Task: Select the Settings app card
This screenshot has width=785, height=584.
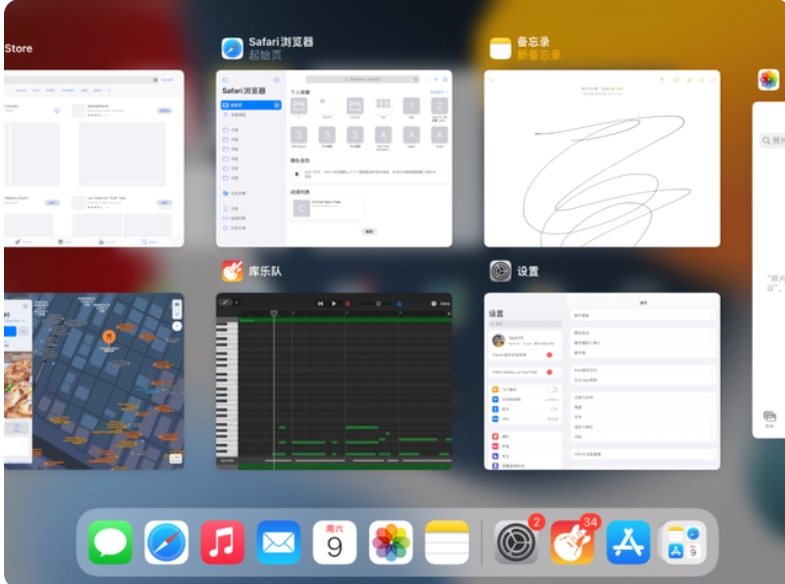Action: pyautogui.click(x=602, y=381)
